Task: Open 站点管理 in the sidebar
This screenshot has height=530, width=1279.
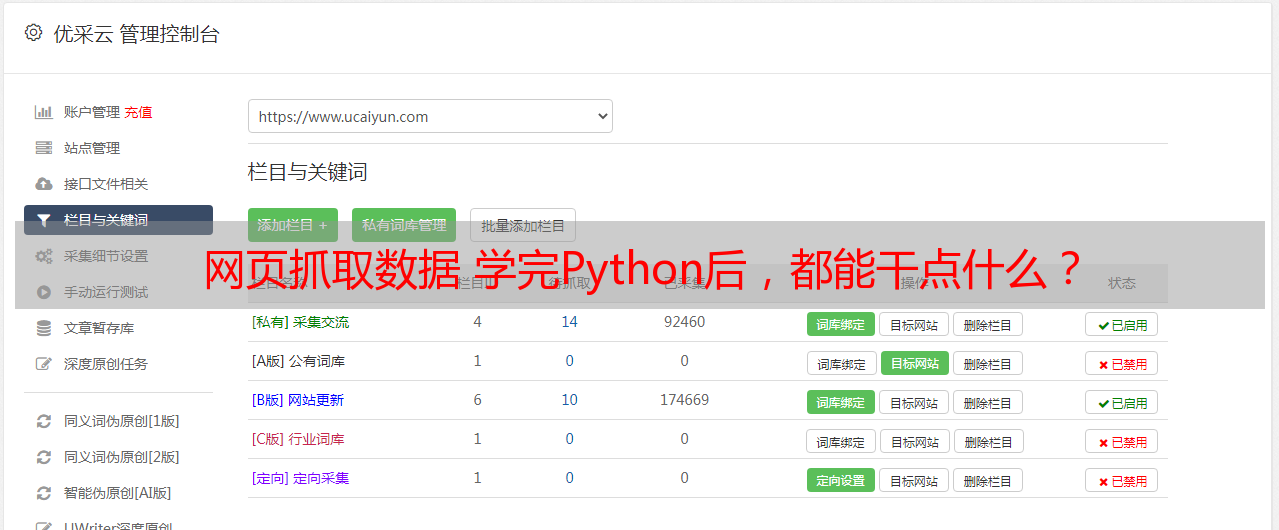Action: click(x=92, y=148)
